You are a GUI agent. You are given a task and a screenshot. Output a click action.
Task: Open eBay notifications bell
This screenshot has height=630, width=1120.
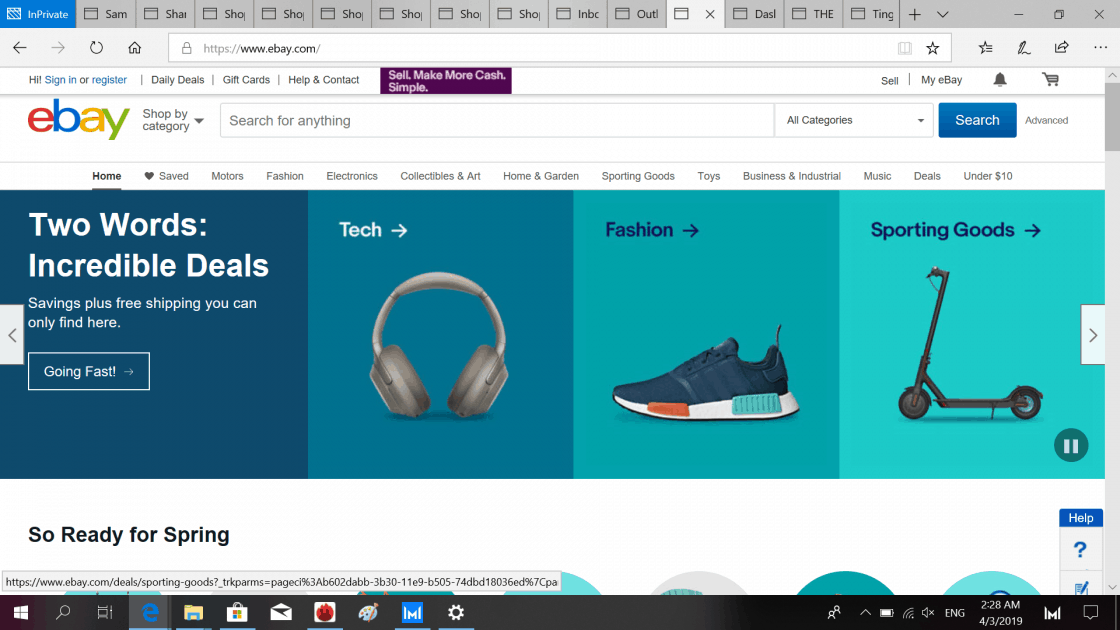point(1000,79)
